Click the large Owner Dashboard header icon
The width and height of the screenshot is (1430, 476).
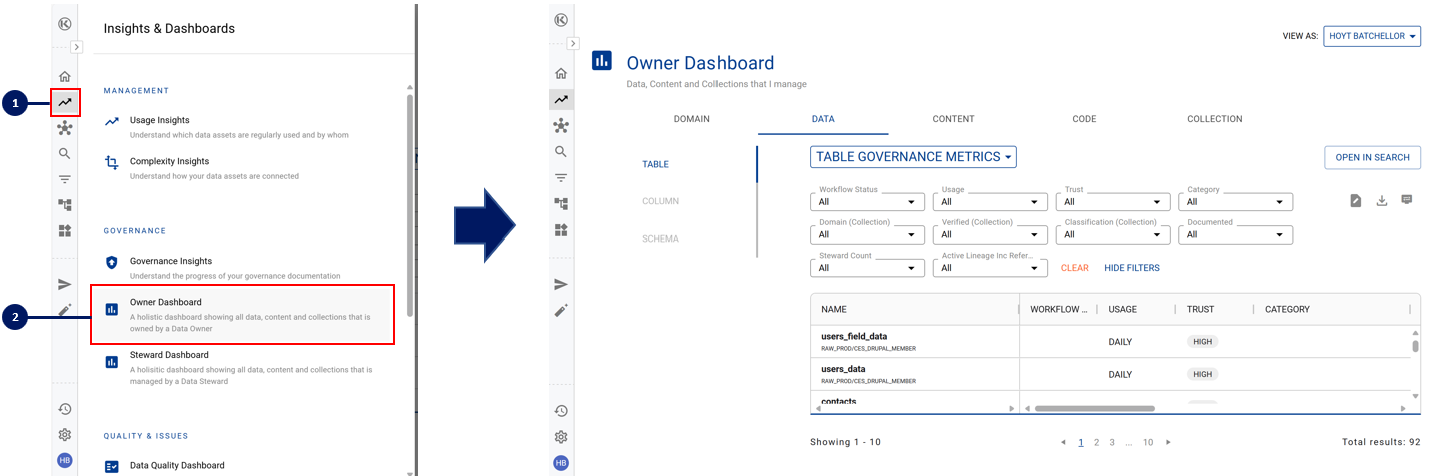click(x=601, y=61)
